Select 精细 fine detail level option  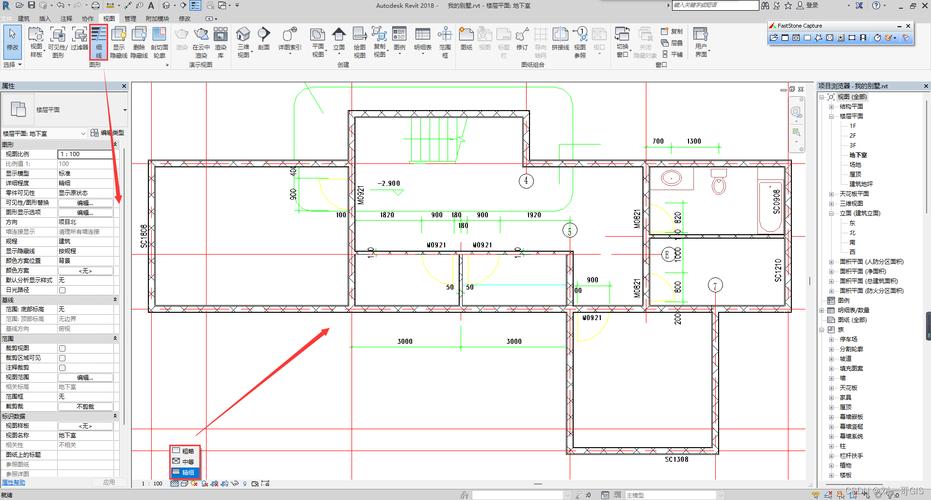tap(185, 472)
